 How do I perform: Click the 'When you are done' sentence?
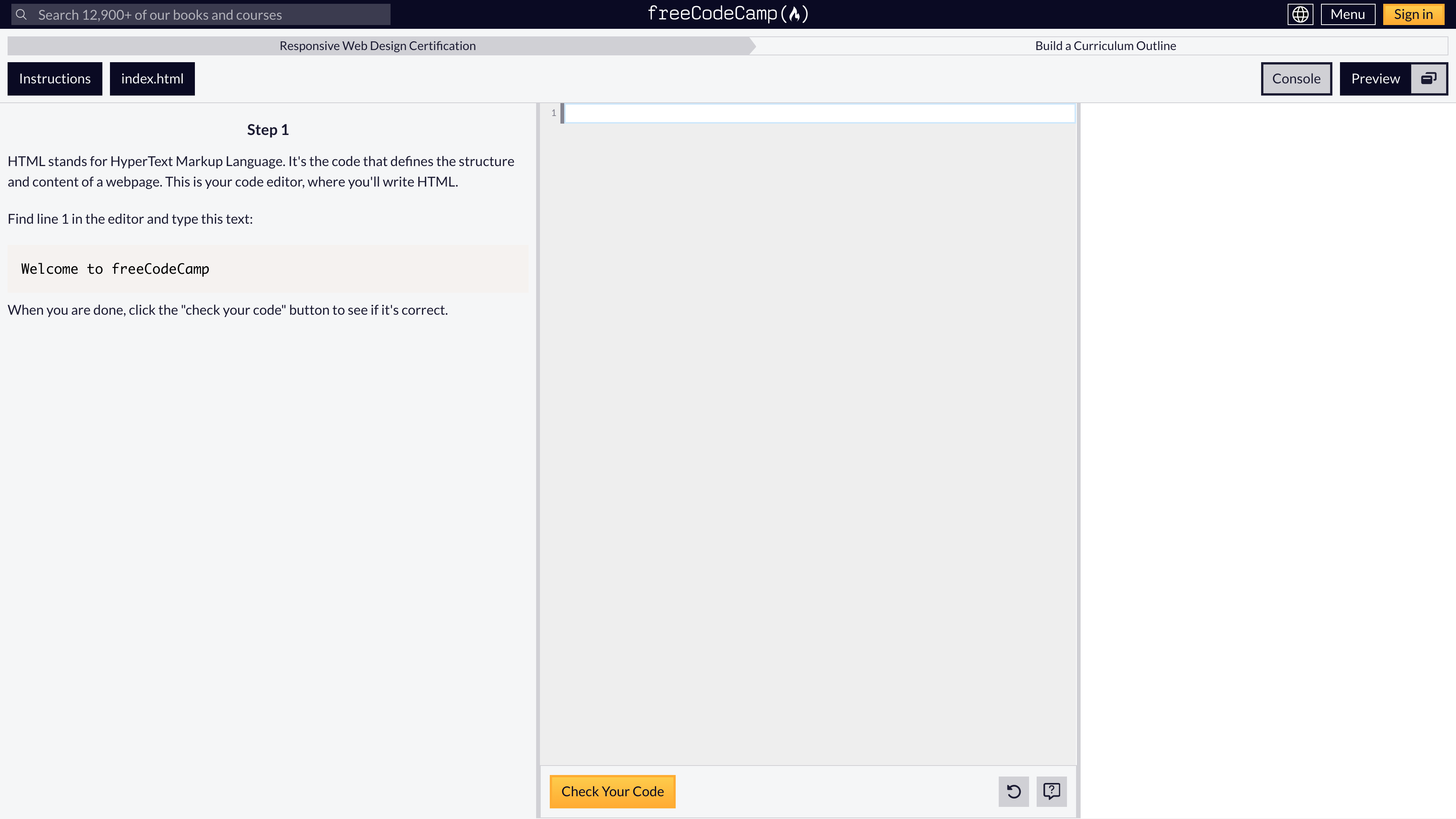(x=227, y=310)
